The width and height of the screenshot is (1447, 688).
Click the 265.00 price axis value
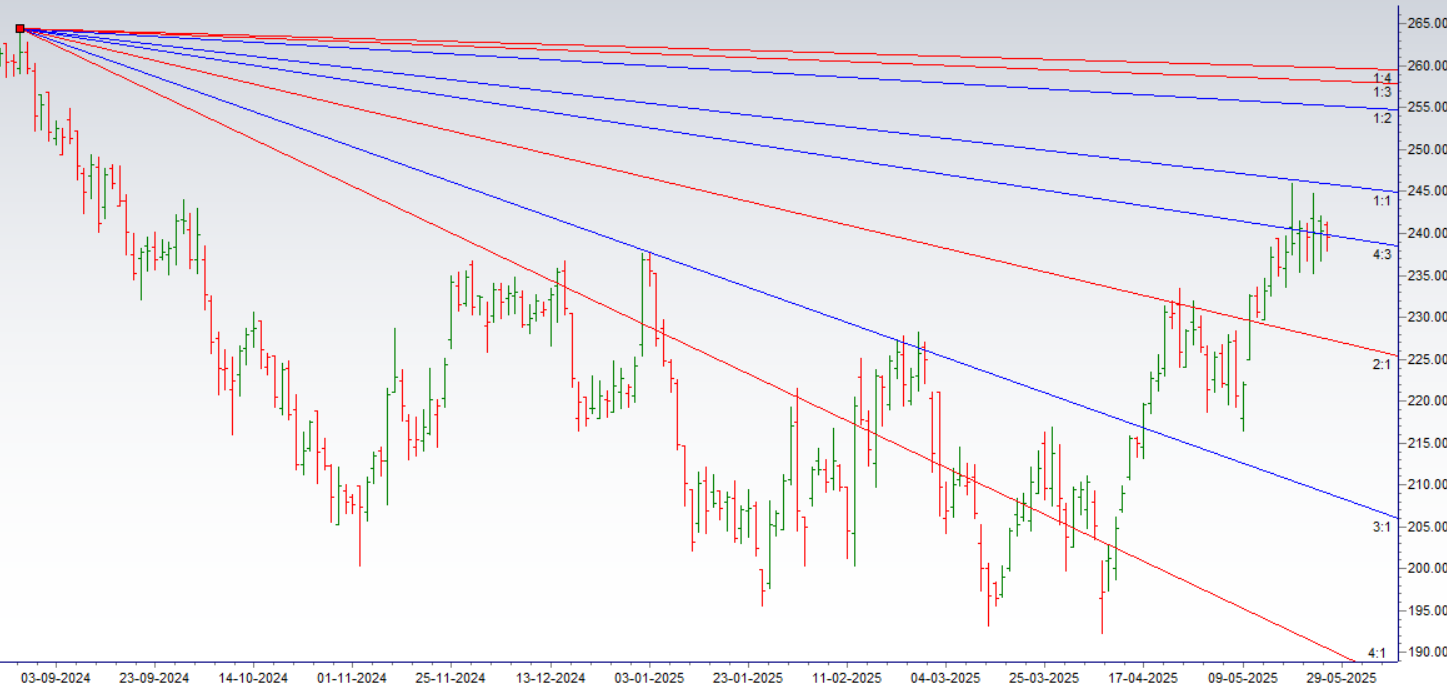[x=1427, y=23]
